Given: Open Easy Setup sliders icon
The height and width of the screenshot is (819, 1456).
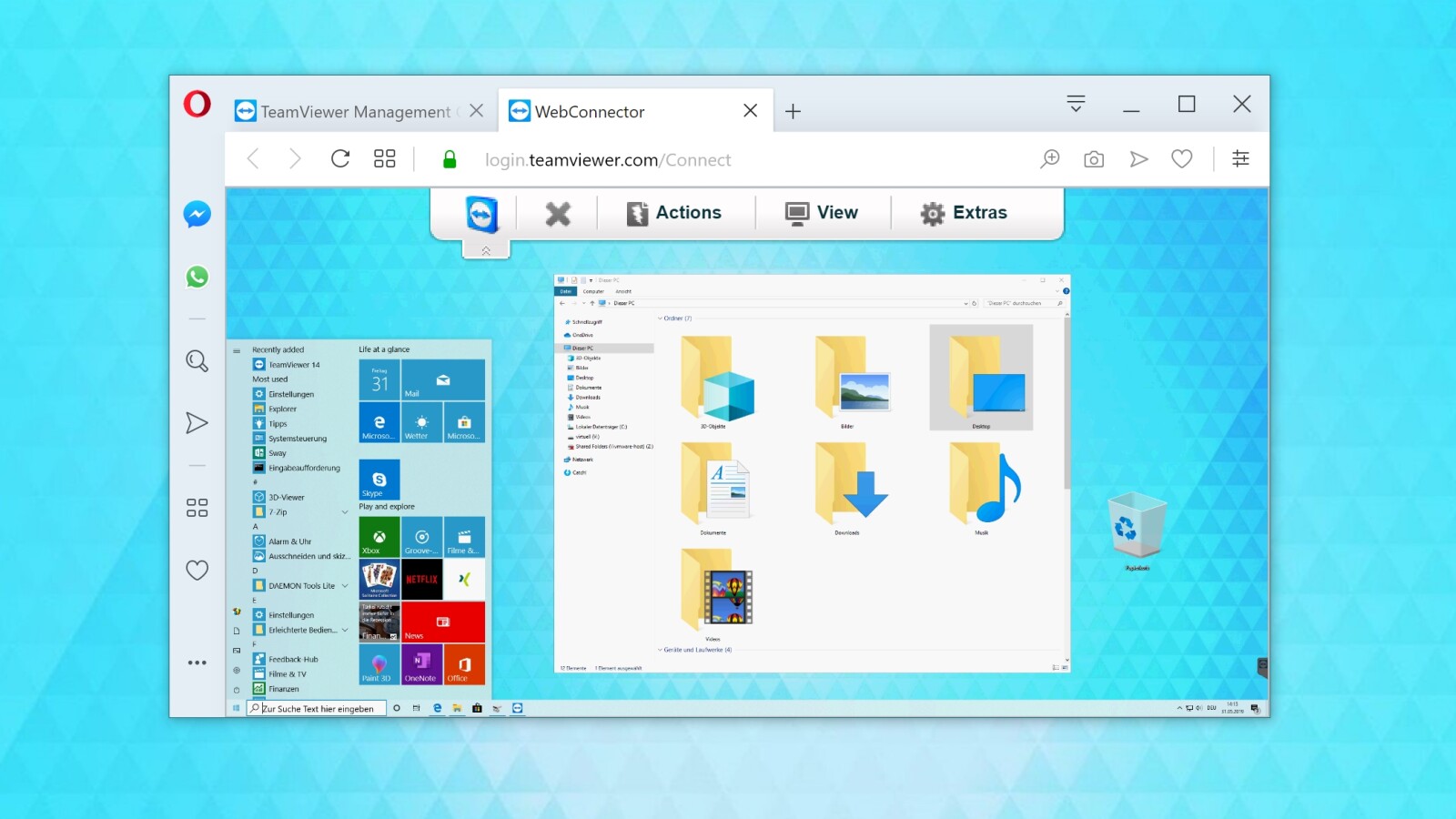Looking at the screenshot, I should click(1240, 159).
